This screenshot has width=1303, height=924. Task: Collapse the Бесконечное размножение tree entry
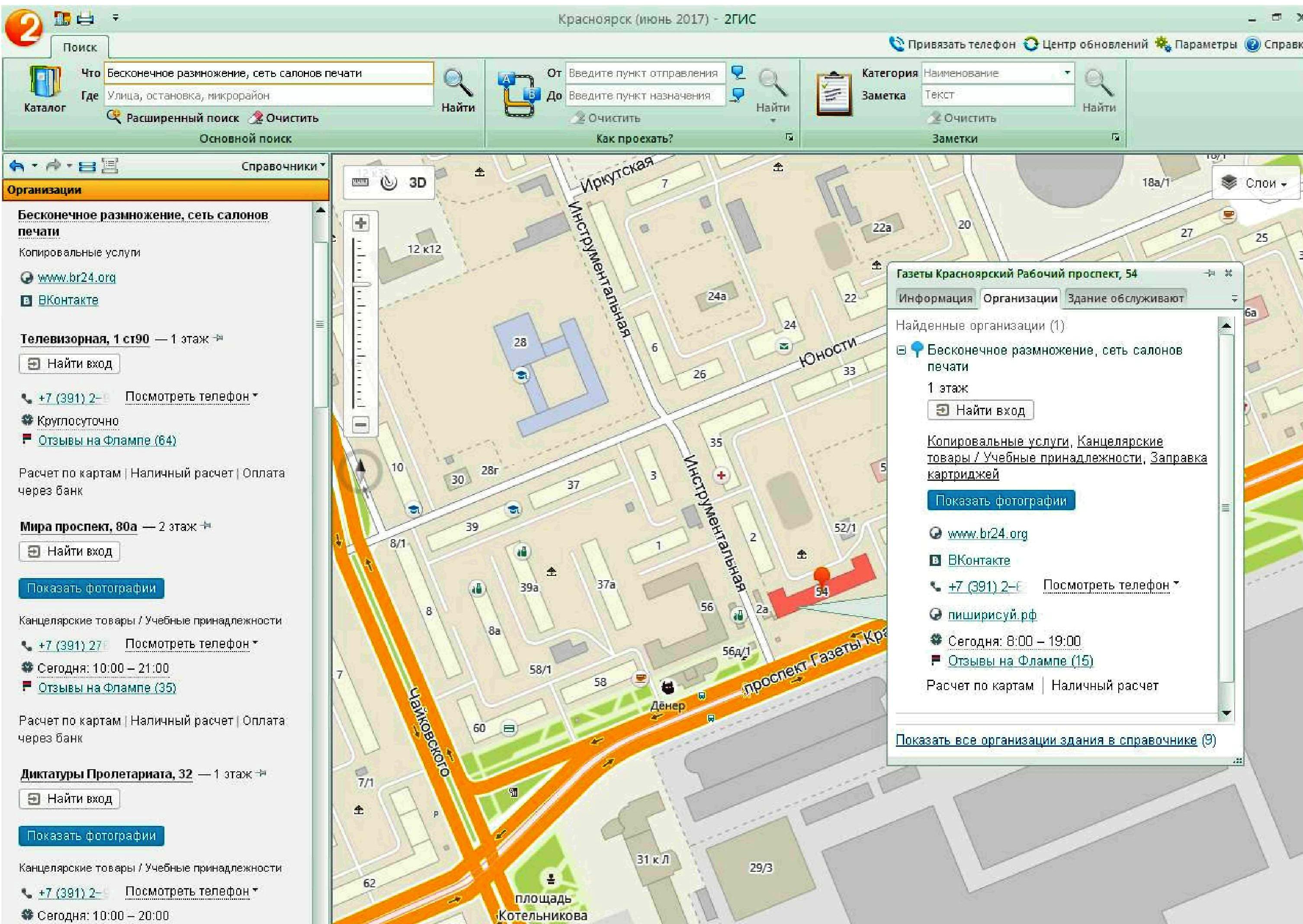click(901, 350)
